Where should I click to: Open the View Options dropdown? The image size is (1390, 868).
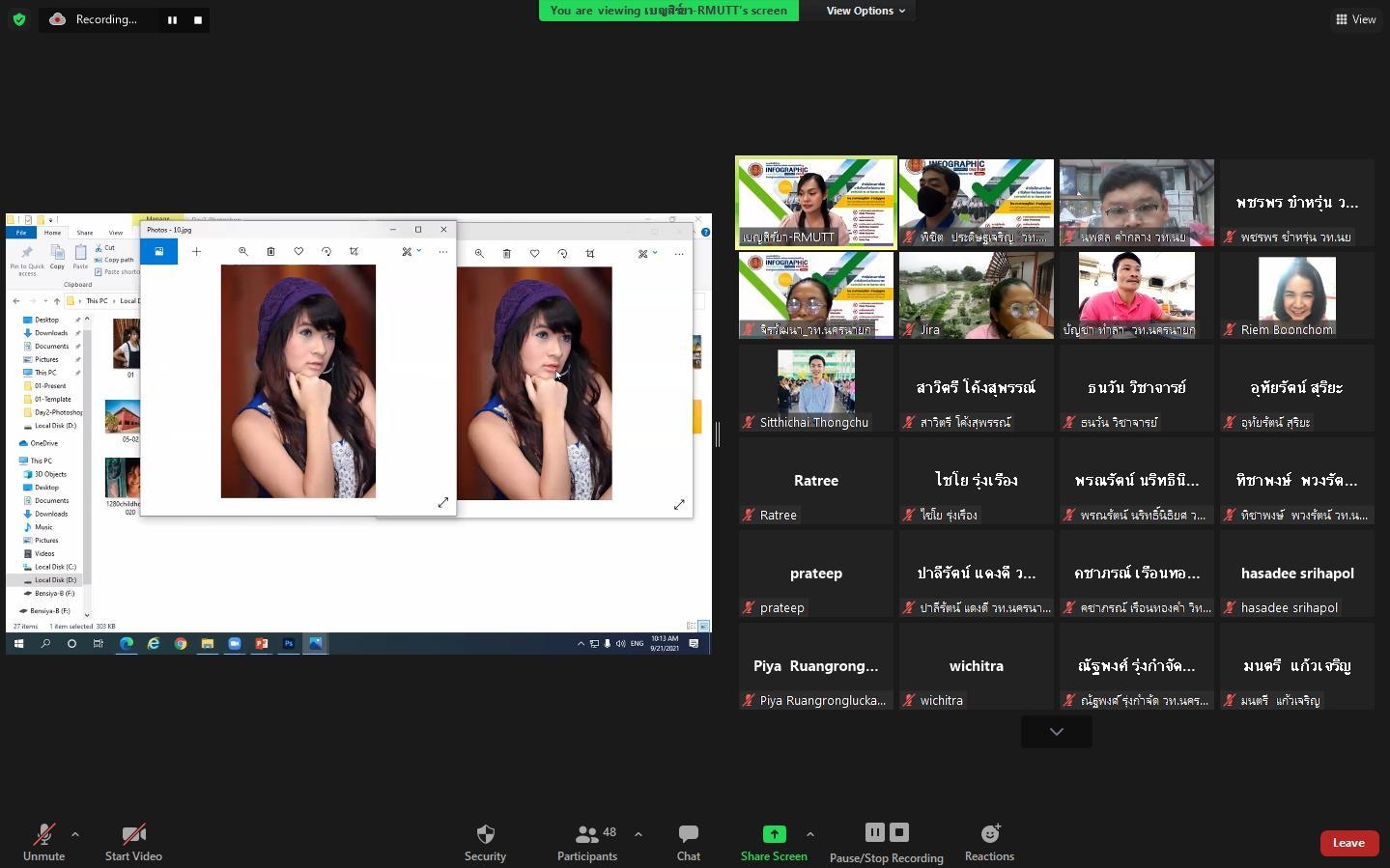tap(865, 11)
